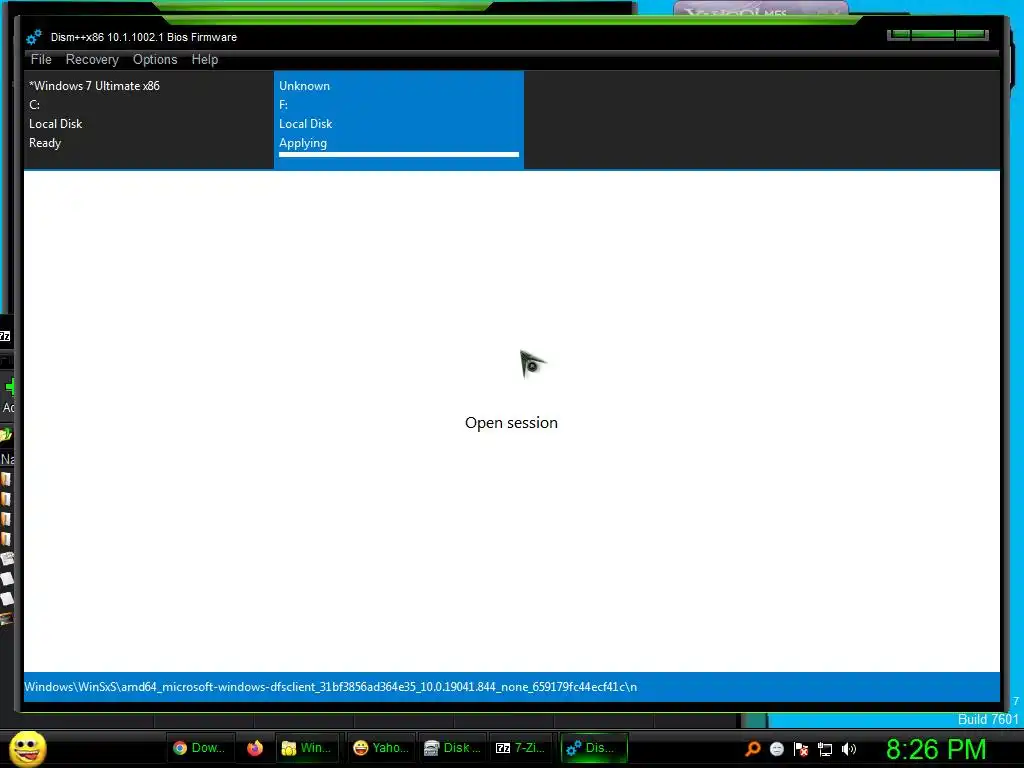This screenshot has width=1024, height=768.
Task: Open Action Center flag tray icon
Action: [x=801, y=749]
